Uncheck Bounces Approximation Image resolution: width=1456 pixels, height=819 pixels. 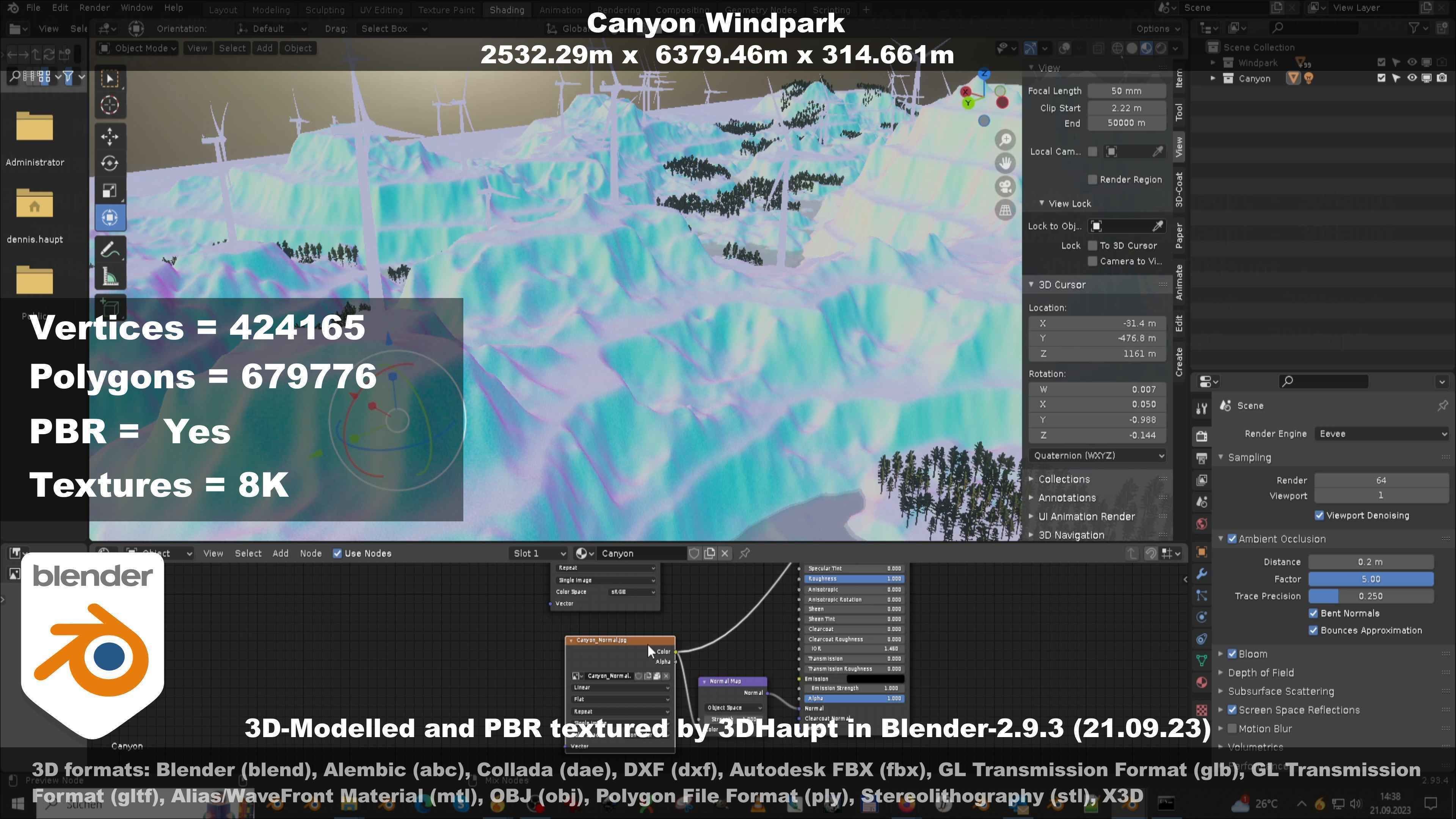(x=1313, y=630)
